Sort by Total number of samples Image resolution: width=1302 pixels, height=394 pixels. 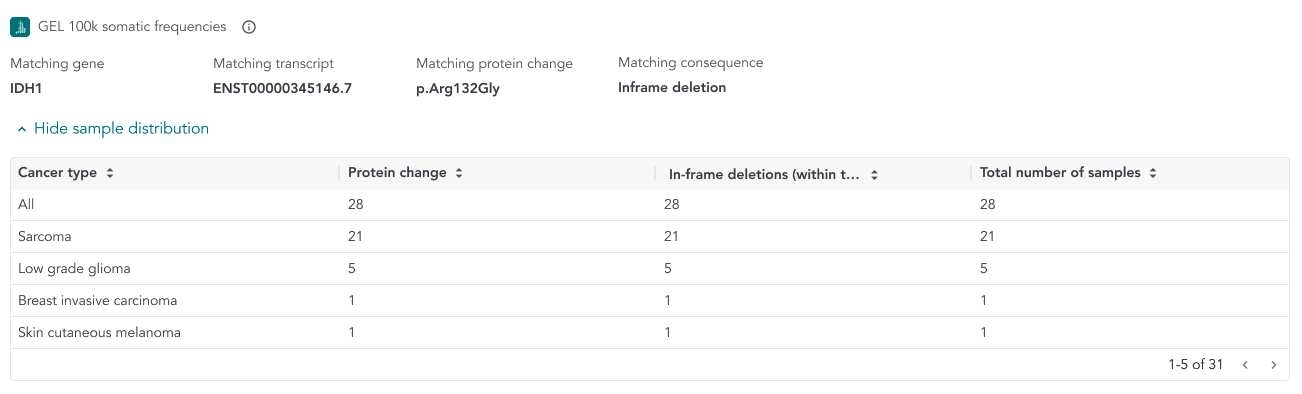click(x=1152, y=173)
